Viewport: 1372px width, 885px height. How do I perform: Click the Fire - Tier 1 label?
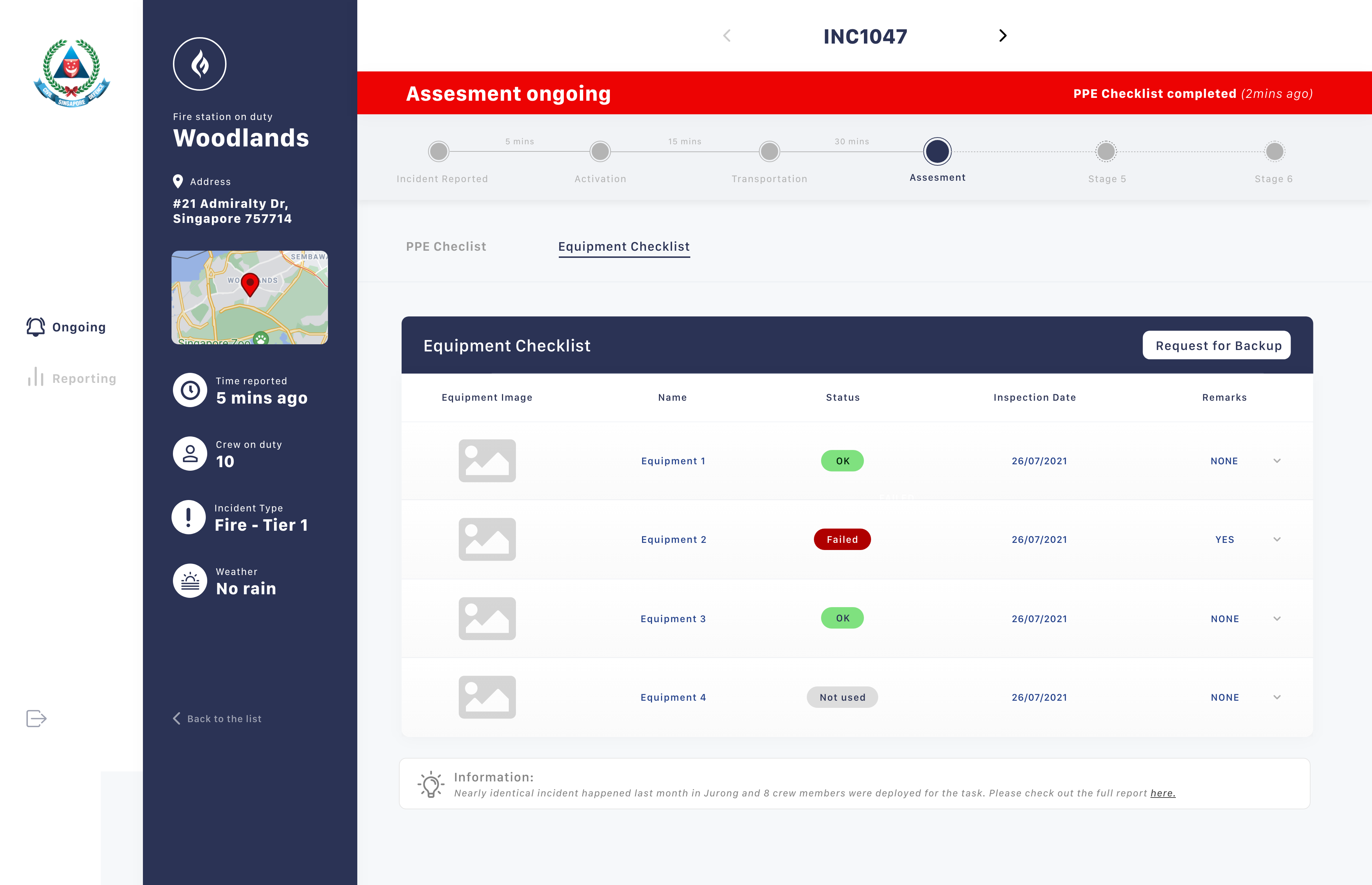262,525
